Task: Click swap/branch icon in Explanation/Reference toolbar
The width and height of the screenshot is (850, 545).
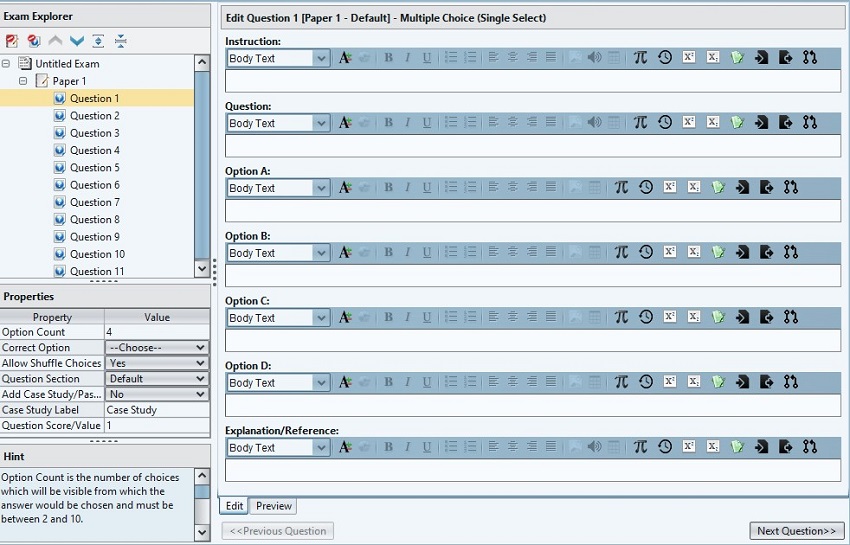Action: pyautogui.click(x=810, y=446)
